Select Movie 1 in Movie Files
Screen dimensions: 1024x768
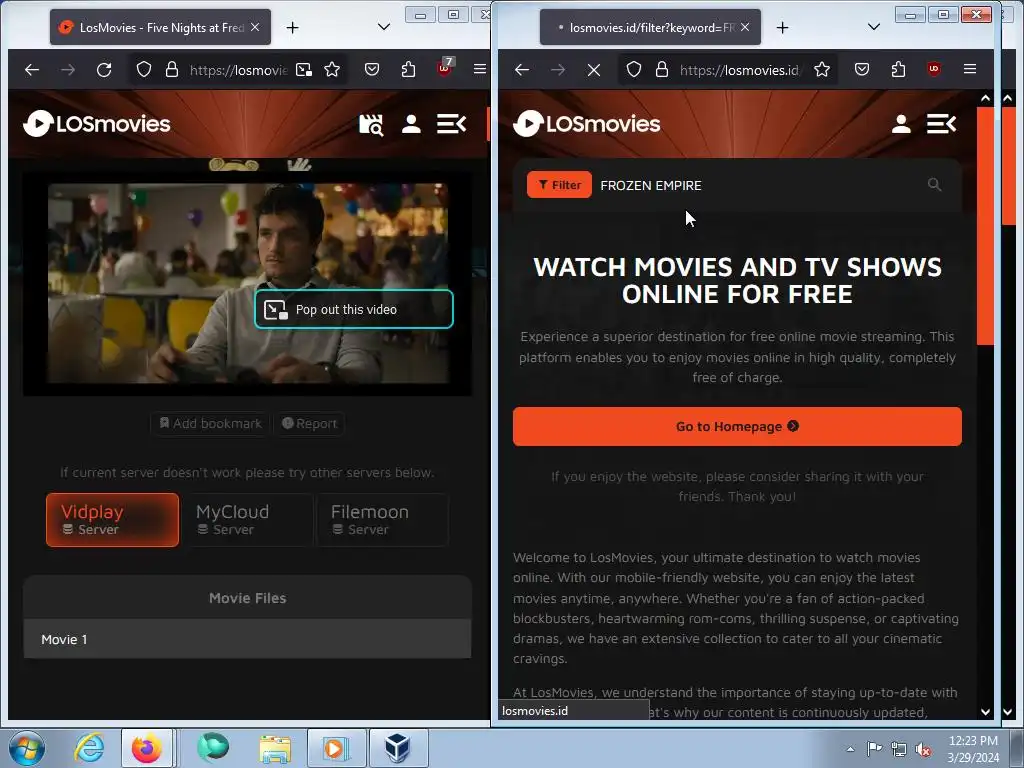tap(248, 639)
